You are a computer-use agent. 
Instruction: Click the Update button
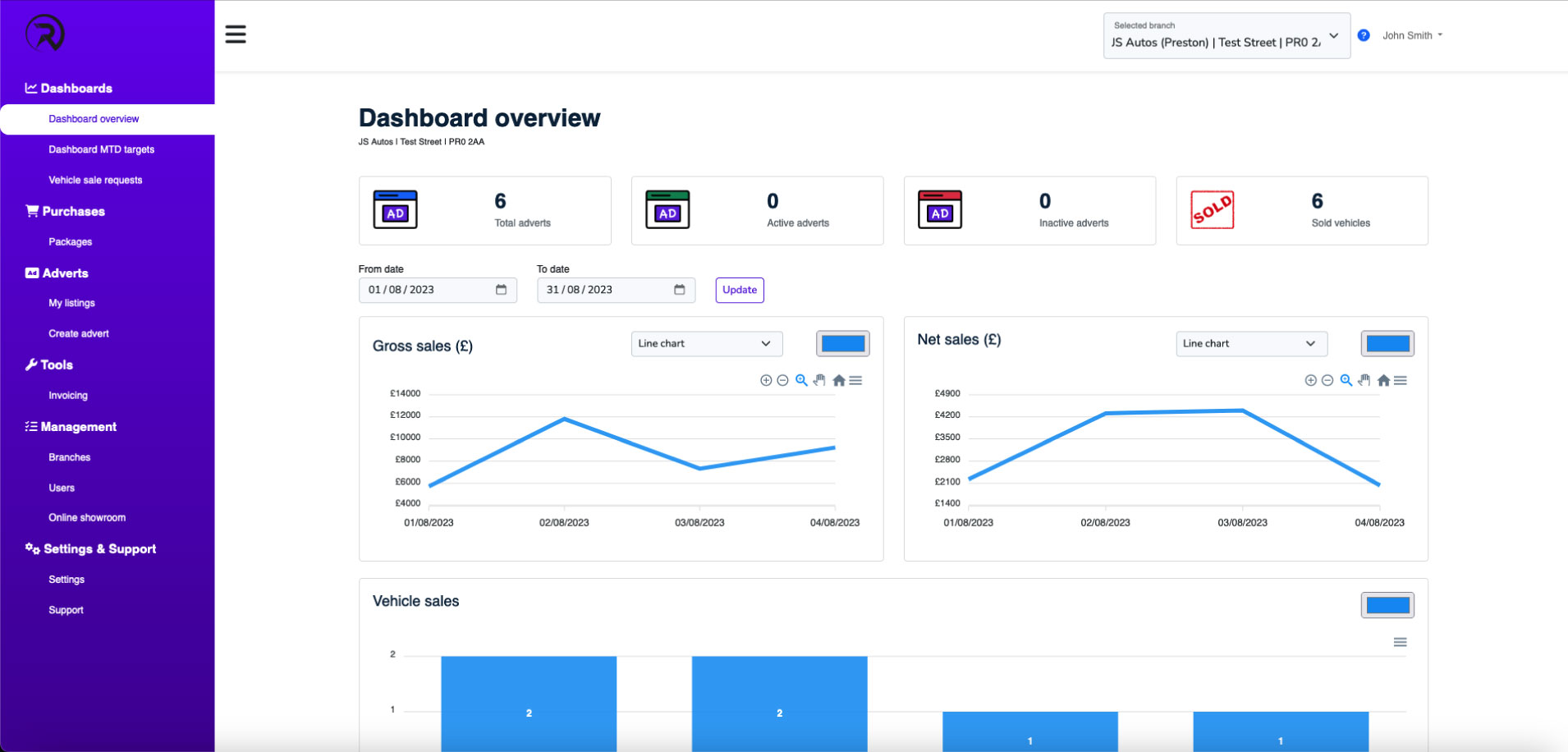tap(739, 290)
